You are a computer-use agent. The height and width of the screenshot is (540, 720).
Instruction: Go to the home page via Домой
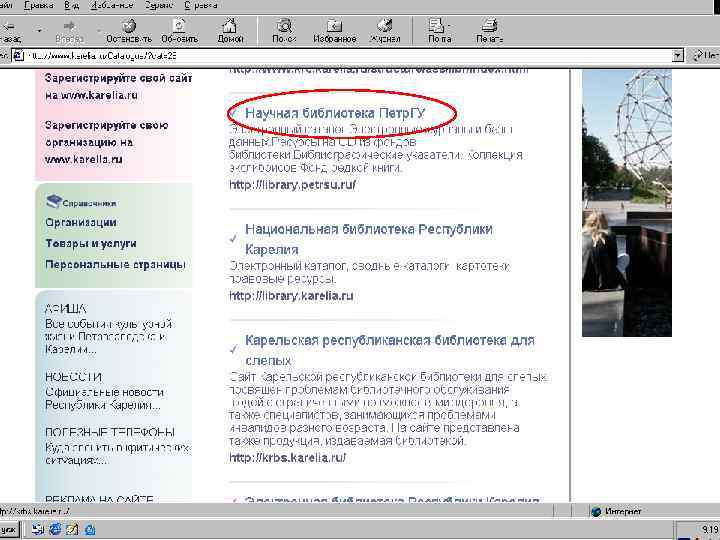(x=230, y=30)
